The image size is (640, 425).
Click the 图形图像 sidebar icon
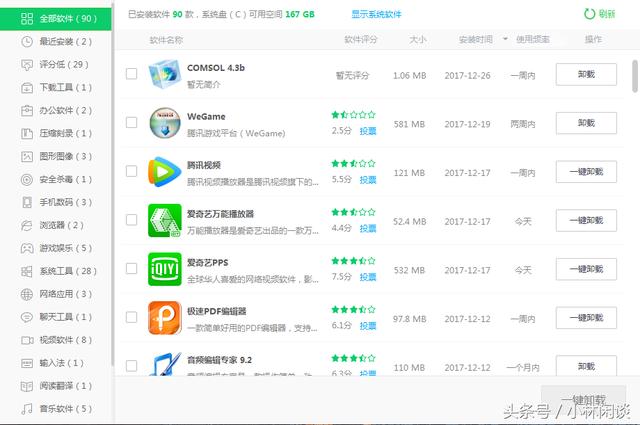27,156
